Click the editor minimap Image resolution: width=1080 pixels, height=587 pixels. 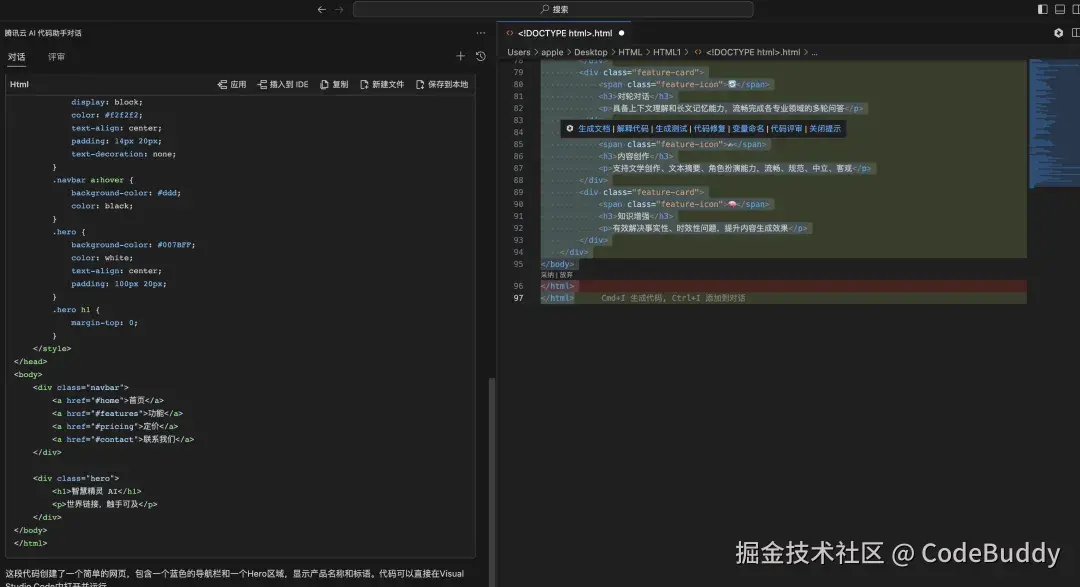1054,124
